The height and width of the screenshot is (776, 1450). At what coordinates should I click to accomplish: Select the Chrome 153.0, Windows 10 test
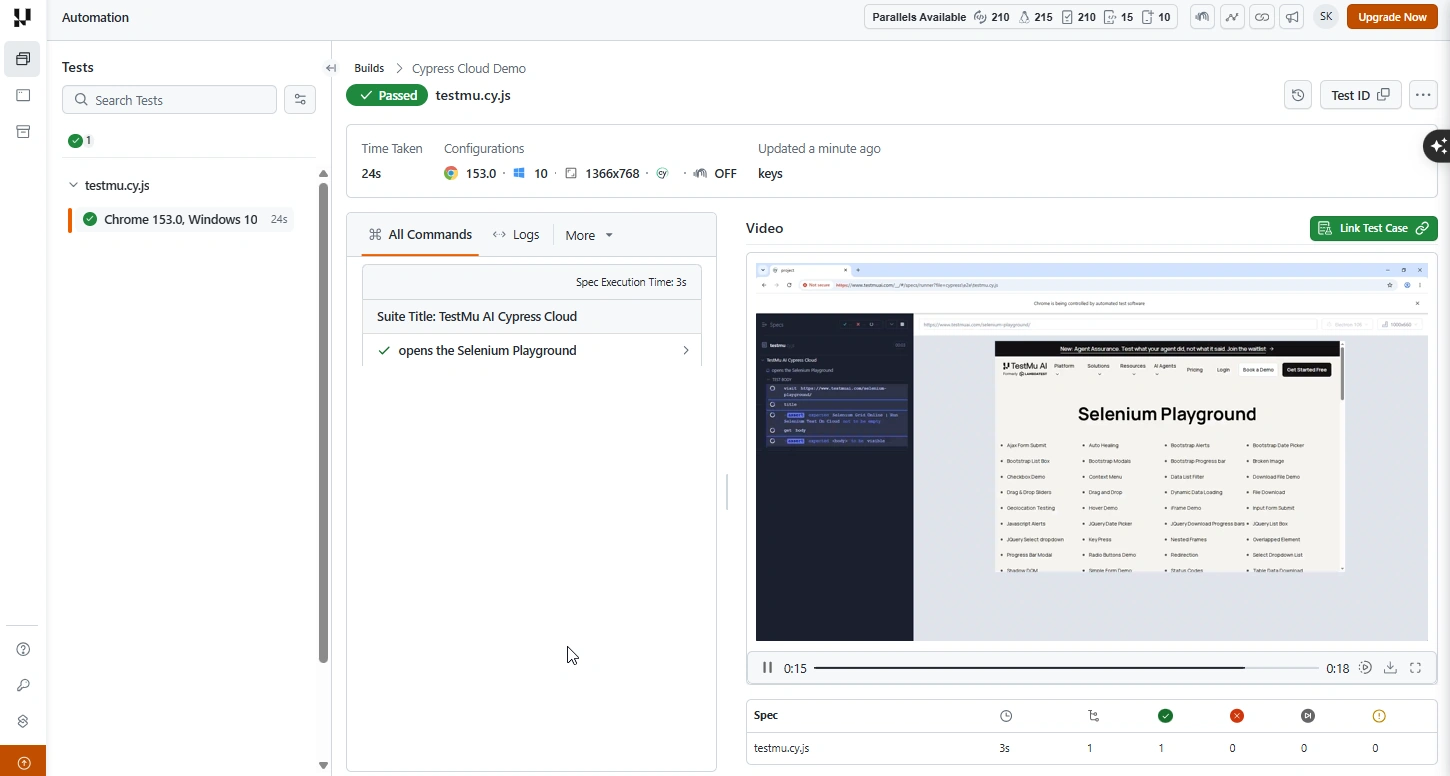coord(180,219)
